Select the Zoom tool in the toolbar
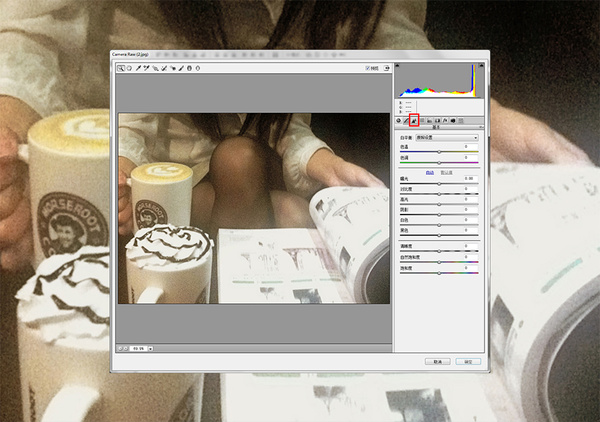The image size is (600, 422). click(x=121, y=68)
